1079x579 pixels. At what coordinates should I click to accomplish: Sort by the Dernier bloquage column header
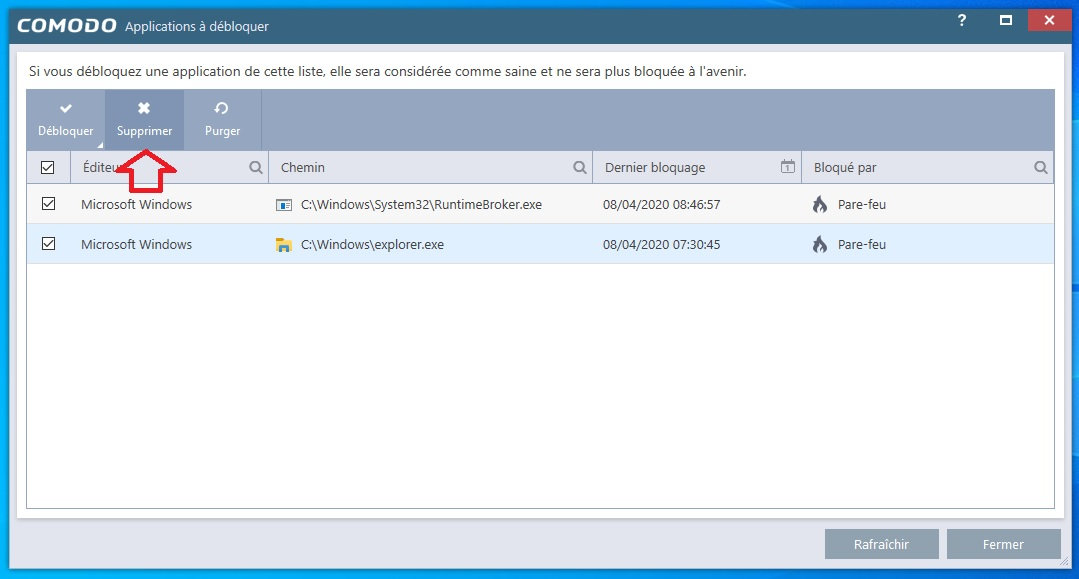click(655, 167)
